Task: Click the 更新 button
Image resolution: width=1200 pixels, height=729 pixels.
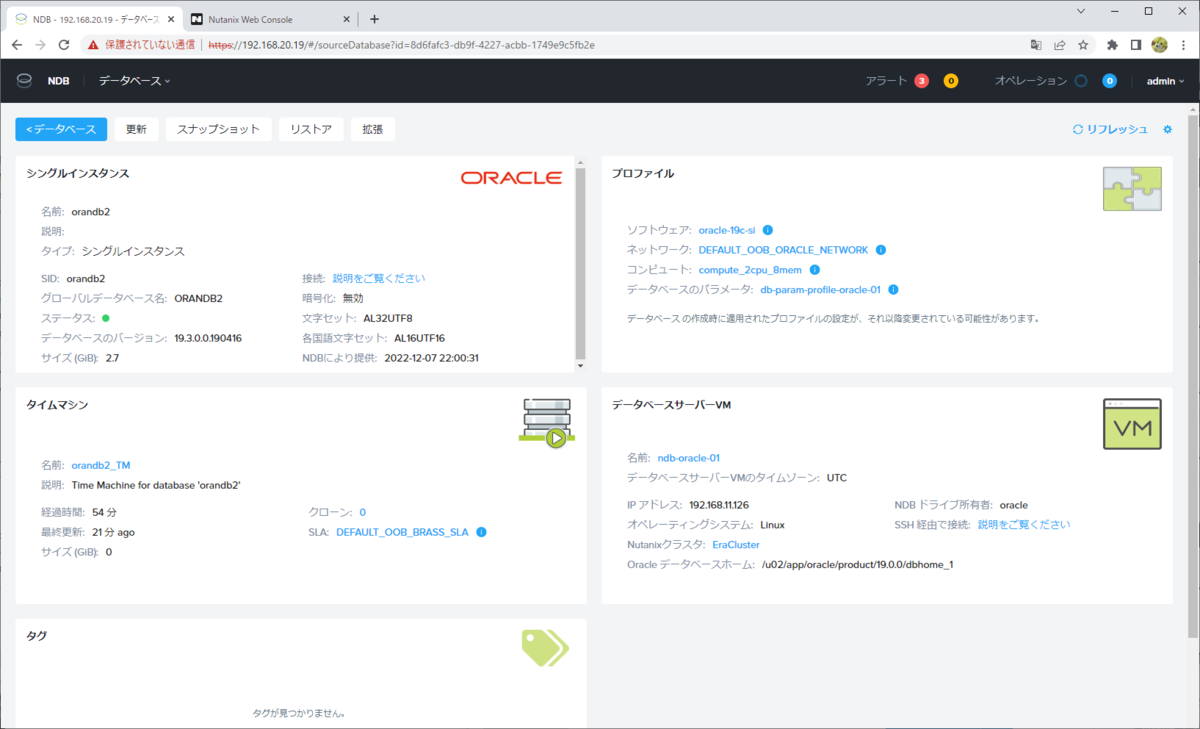Action: point(136,129)
